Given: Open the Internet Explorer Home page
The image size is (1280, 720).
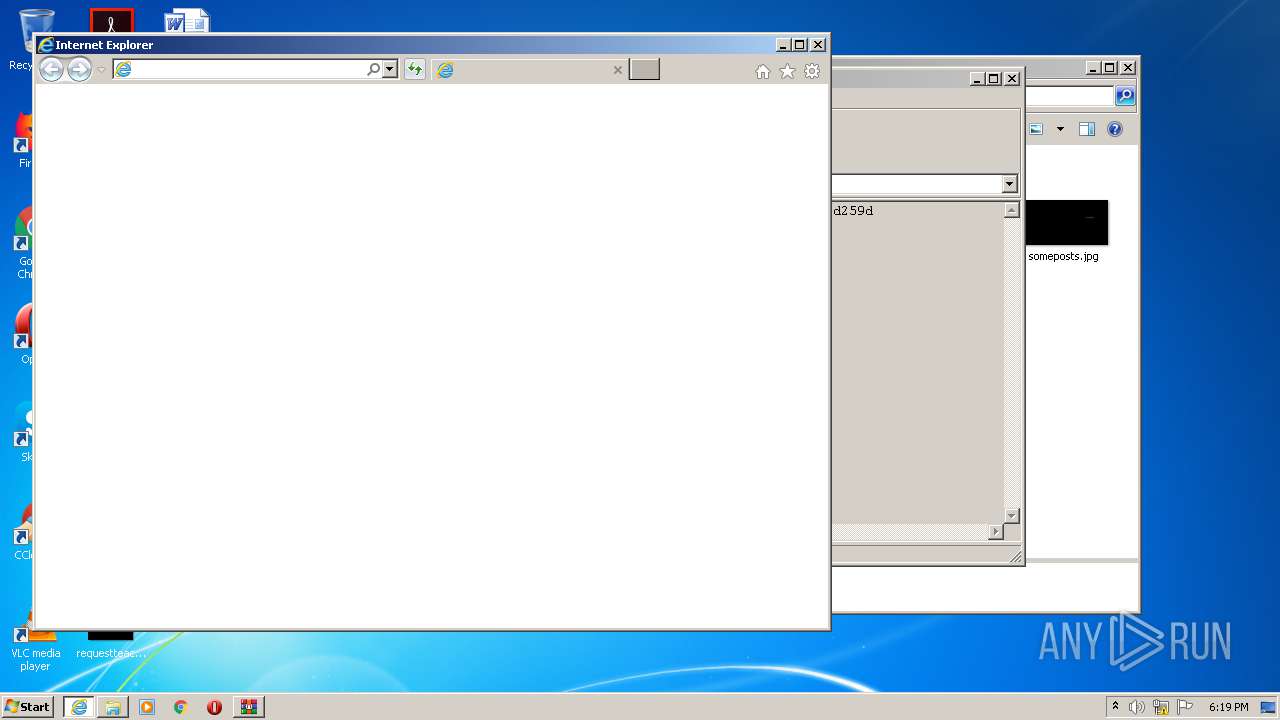Looking at the screenshot, I should [763, 71].
